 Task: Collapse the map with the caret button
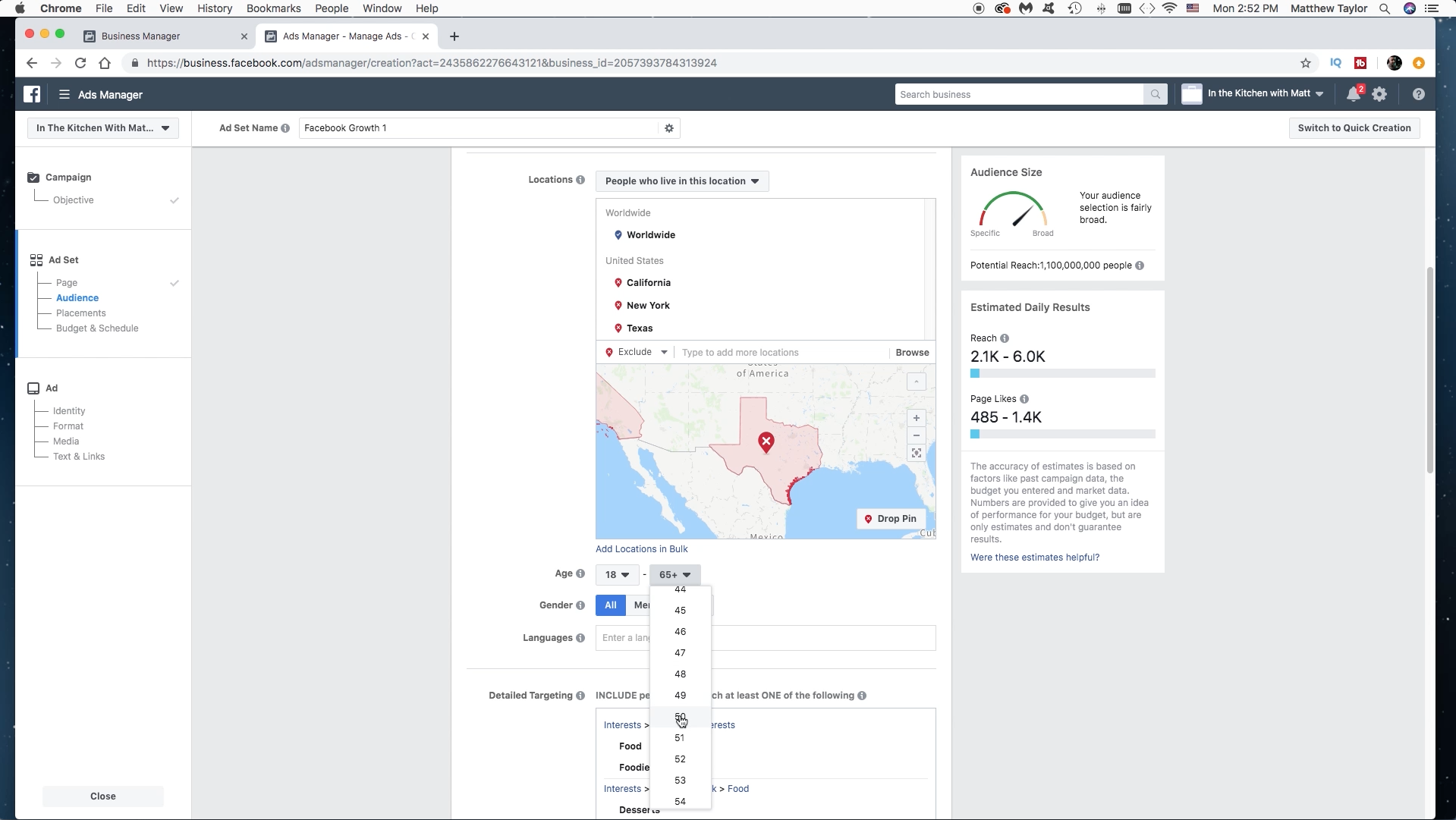[x=917, y=382]
